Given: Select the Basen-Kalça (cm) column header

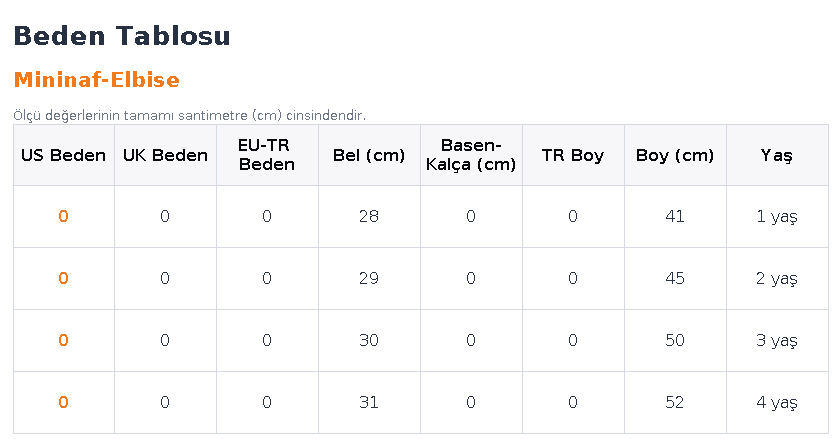Looking at the screenshot, I should [471, 155].
